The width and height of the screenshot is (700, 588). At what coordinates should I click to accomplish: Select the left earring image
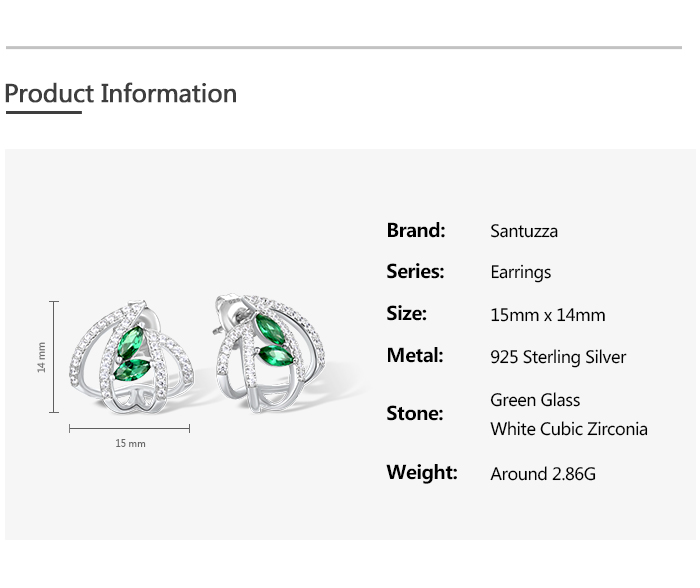click(132, 357)
